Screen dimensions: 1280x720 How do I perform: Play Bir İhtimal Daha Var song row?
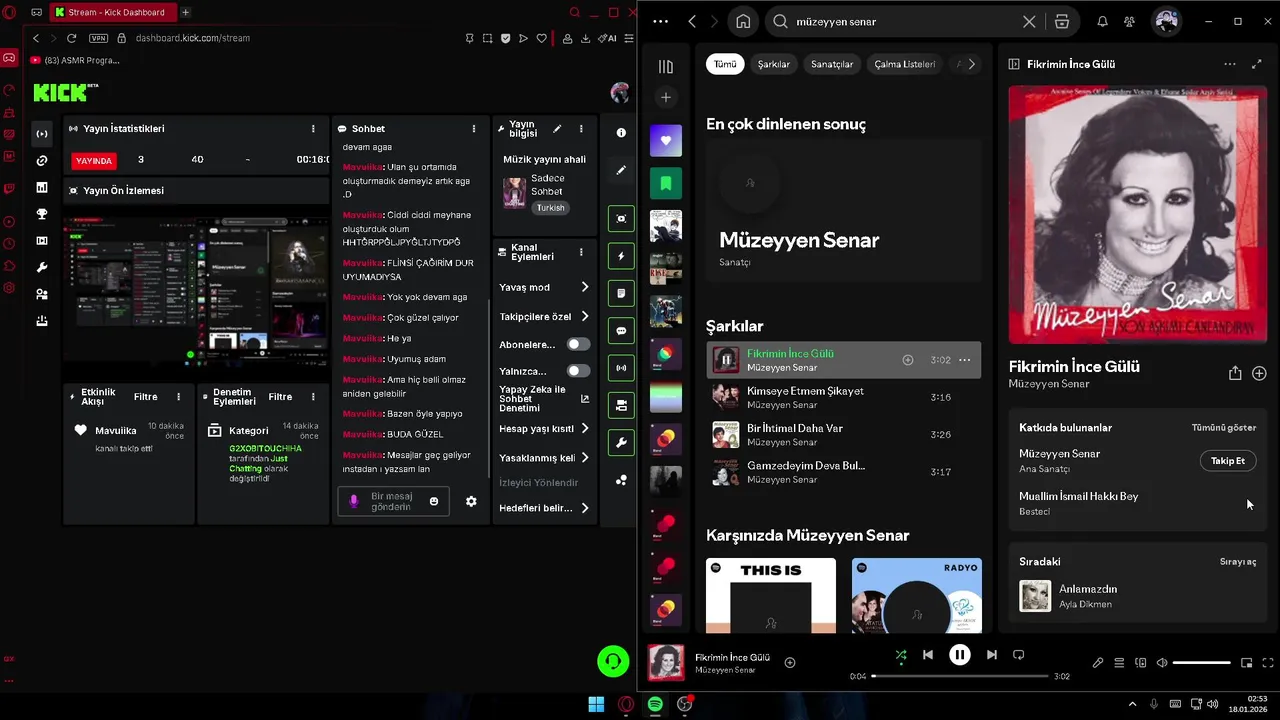[843, 435]
